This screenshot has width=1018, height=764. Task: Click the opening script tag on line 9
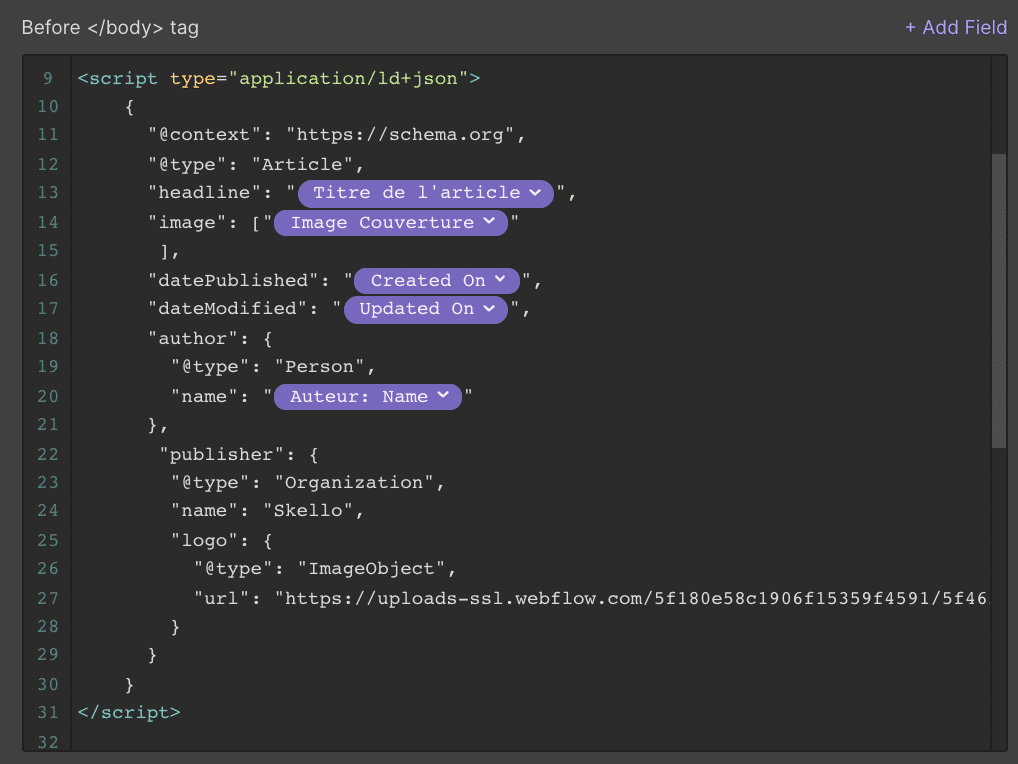click(279, 79)
